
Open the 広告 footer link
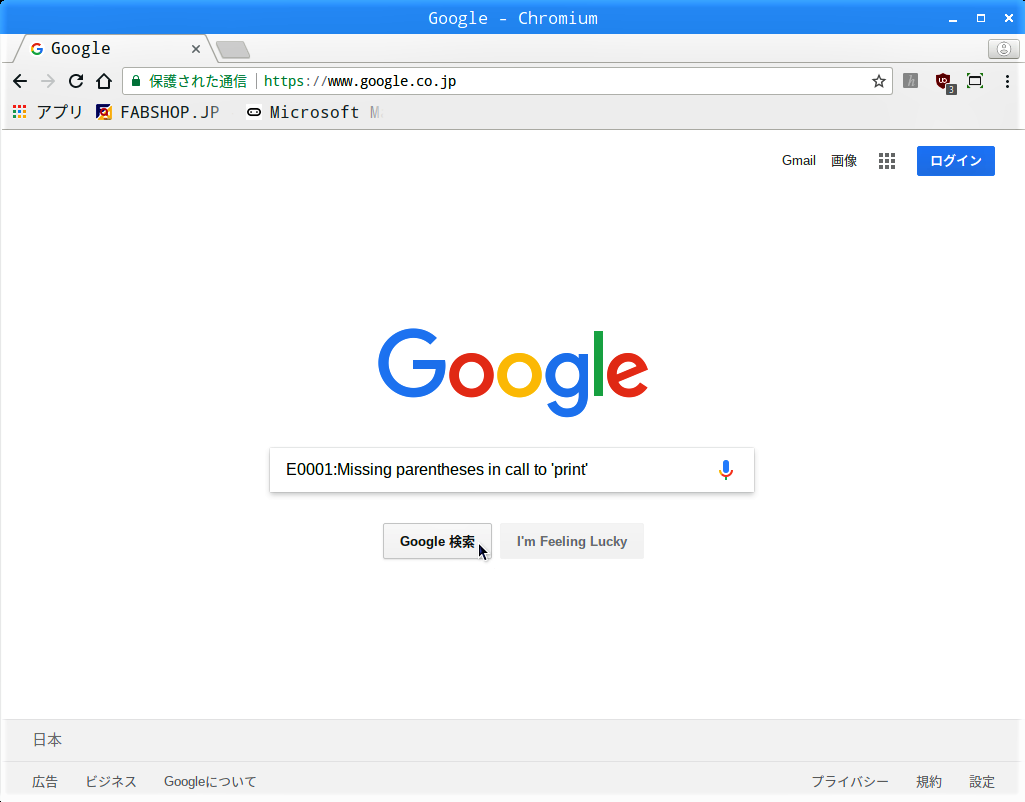click(x=45, y=782)
